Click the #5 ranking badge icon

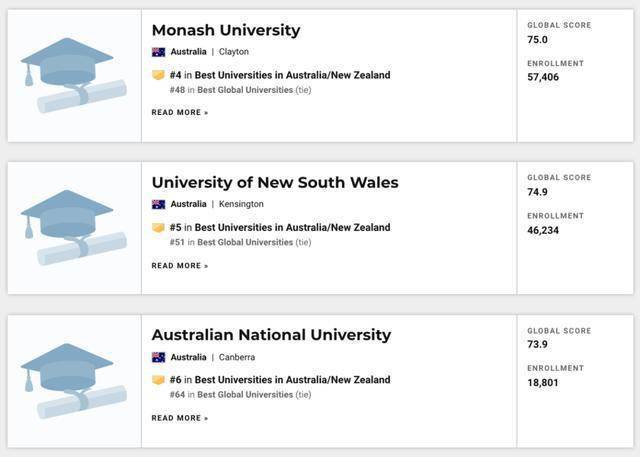point(158,227)
